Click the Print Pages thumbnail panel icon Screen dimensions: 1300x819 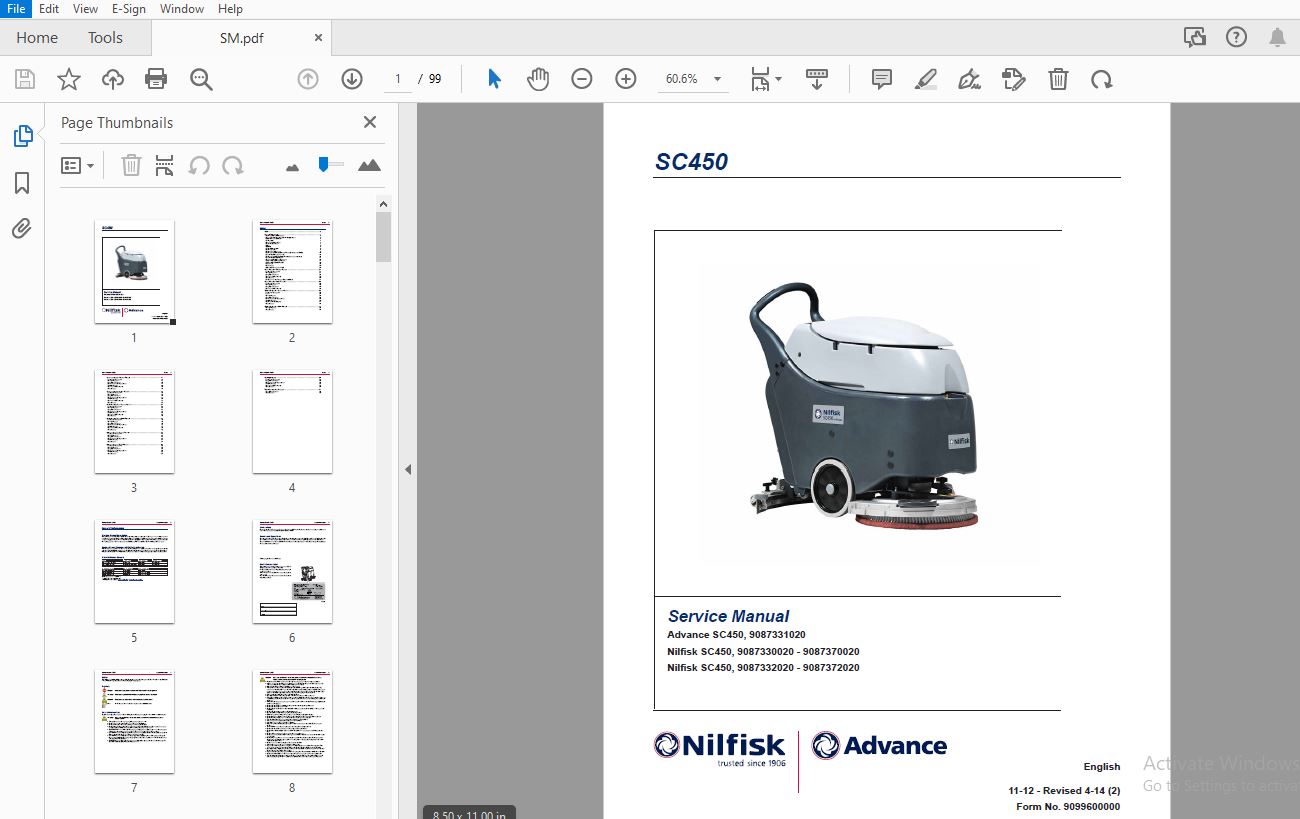165,165
